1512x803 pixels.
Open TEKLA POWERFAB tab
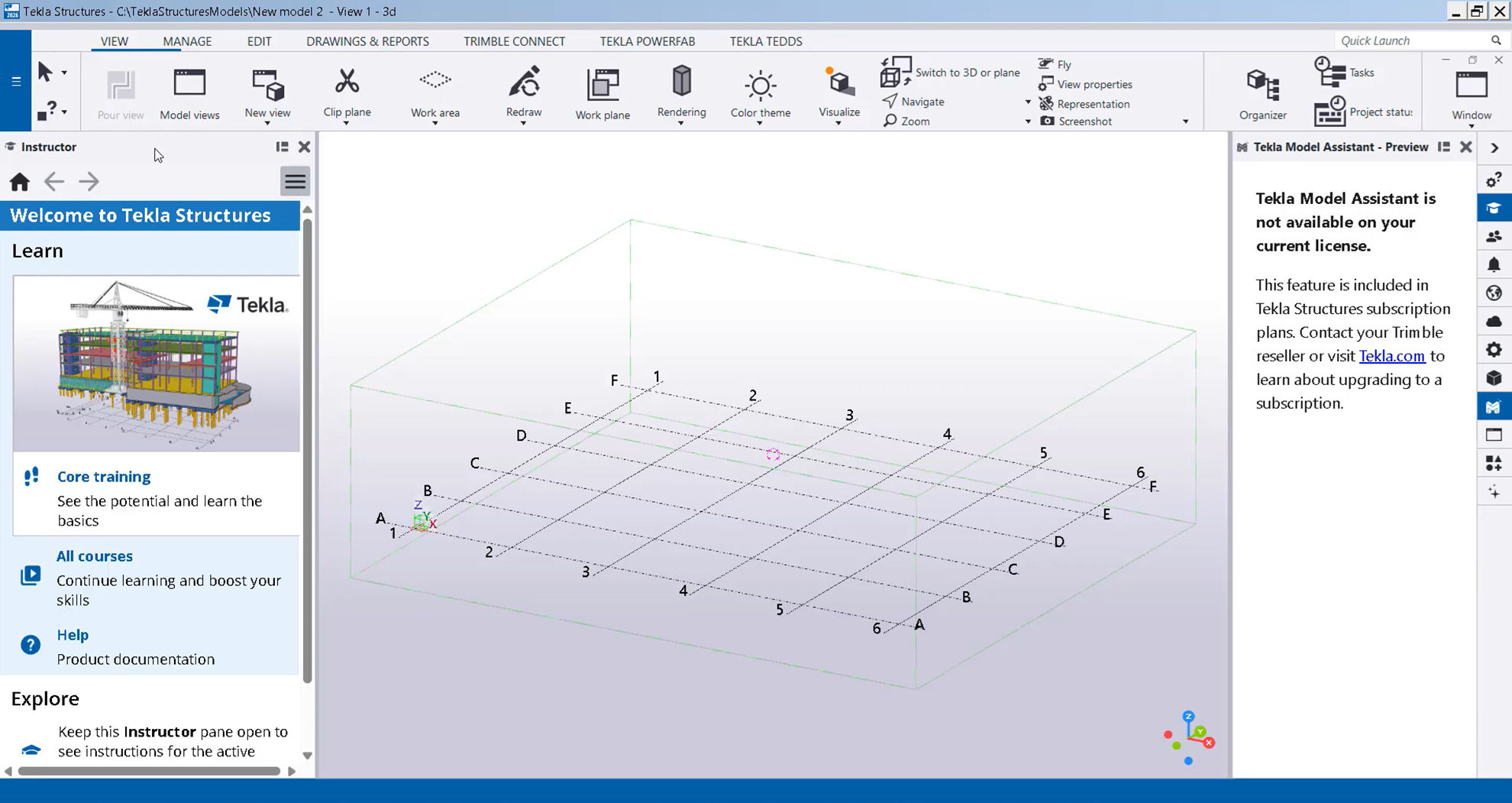click(647, 41)
